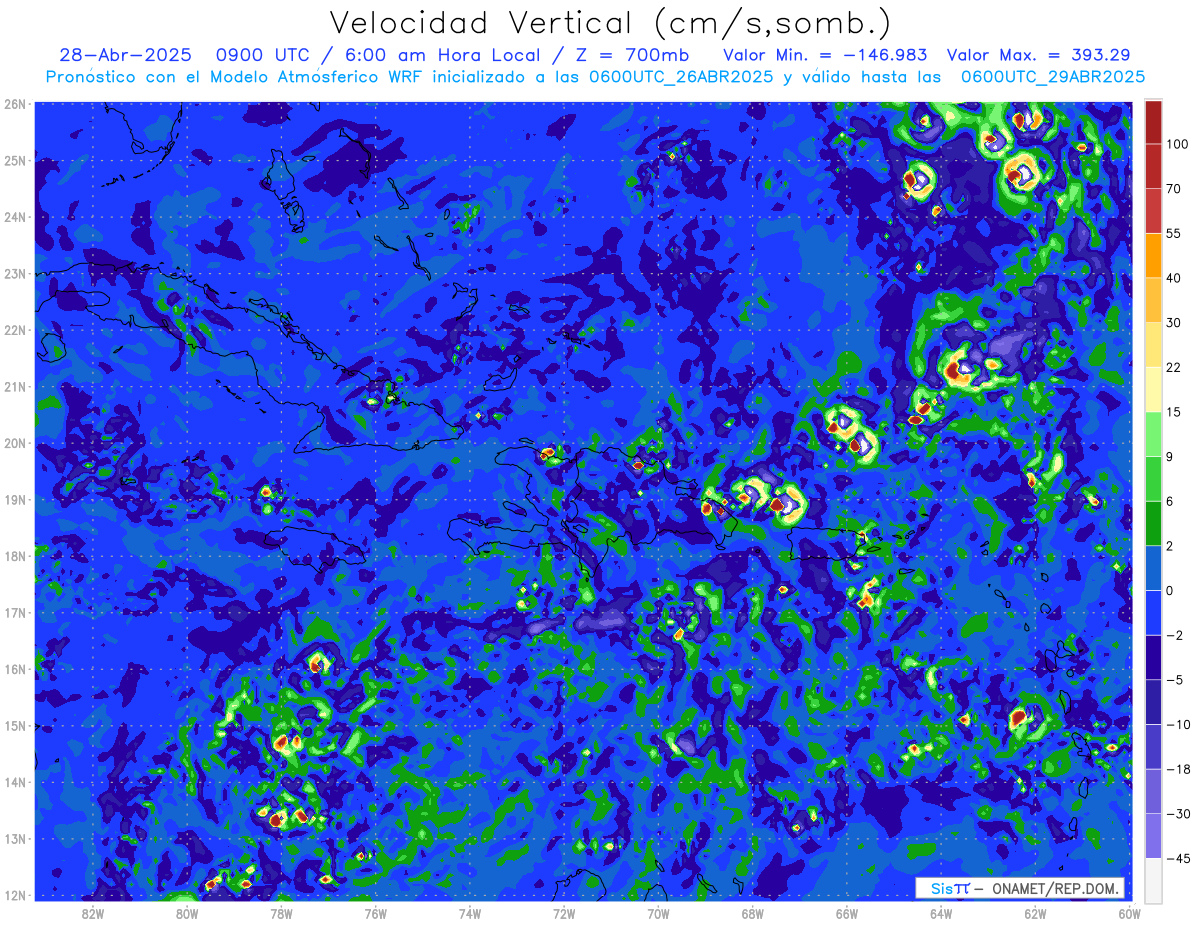The width and height of the screenshot is (1200, 927).
Task: Click pale yellow swatch between 15 and 22
Action: pyautogui.click(x=1153, y=389)
